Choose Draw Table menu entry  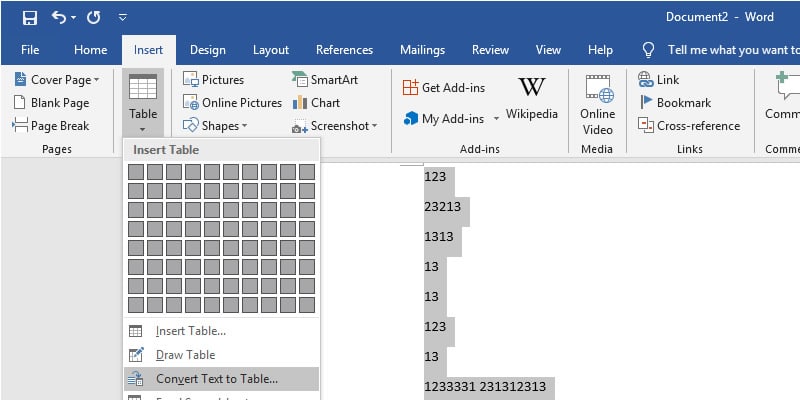pyautogui.click(x=221, y=355)
